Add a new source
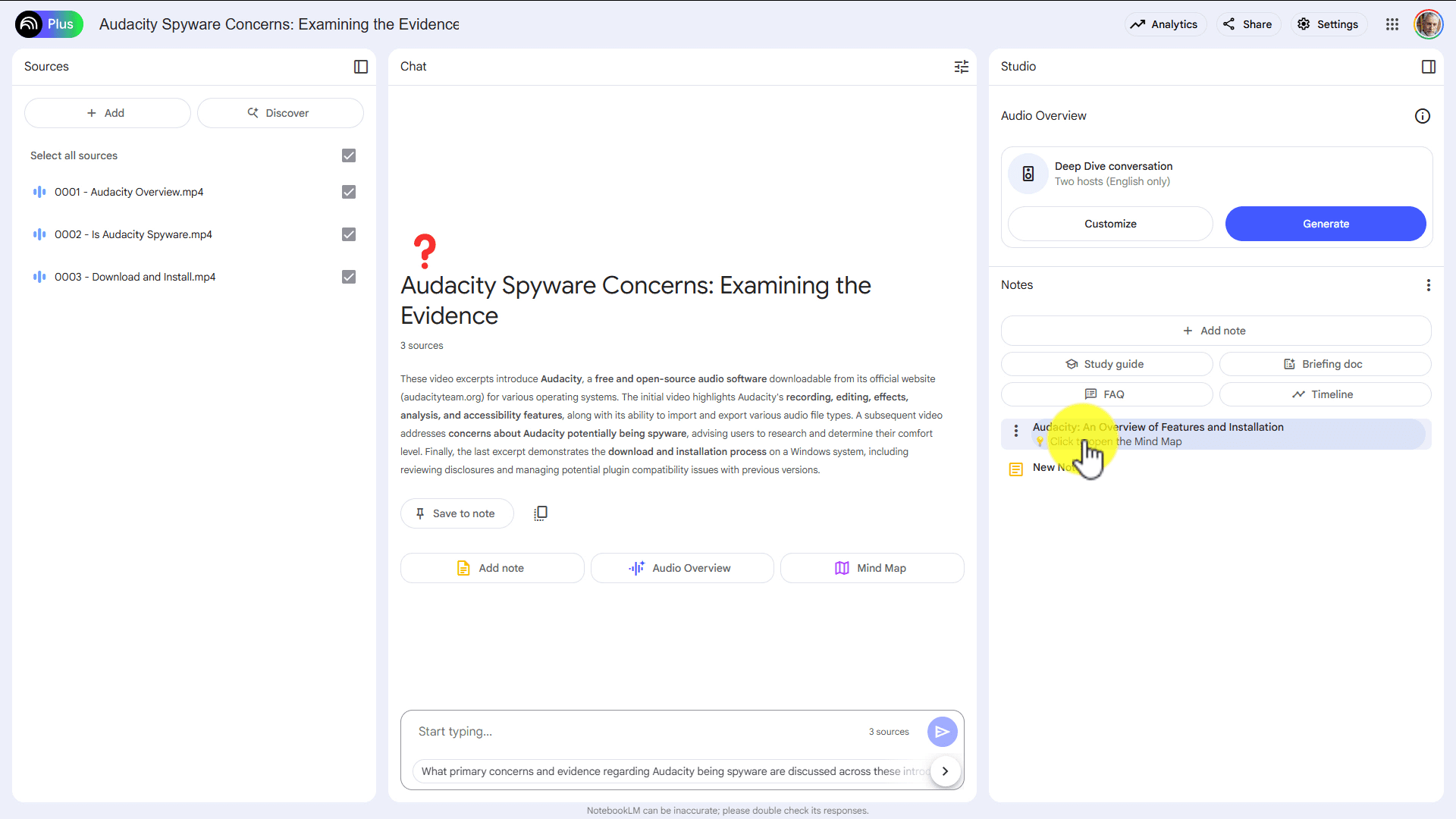1456x819 pixels. 107,113
